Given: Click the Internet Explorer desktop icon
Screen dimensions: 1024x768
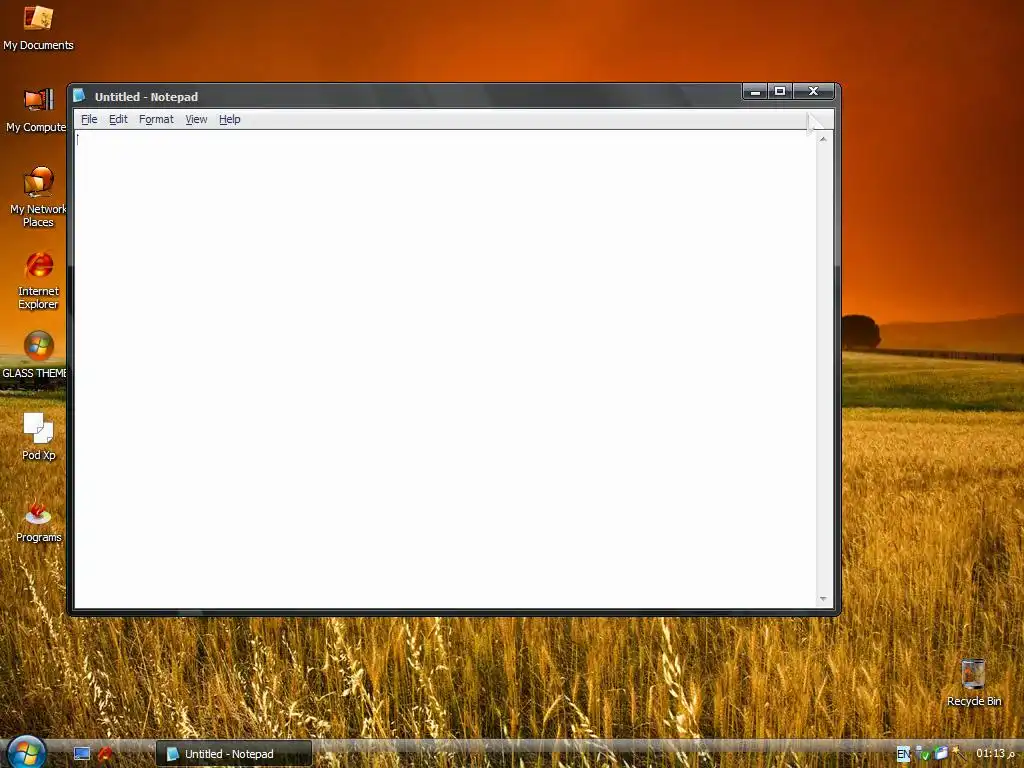Looking at the screenshot, I should coord(38,280).
